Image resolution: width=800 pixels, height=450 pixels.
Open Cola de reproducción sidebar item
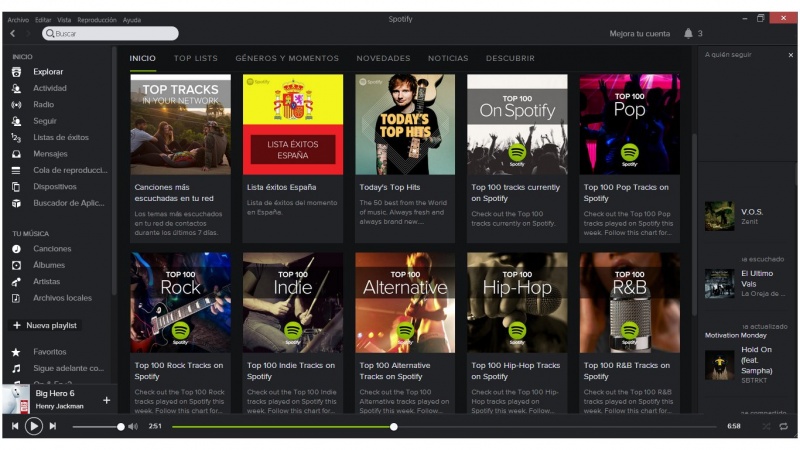[70, 170]
